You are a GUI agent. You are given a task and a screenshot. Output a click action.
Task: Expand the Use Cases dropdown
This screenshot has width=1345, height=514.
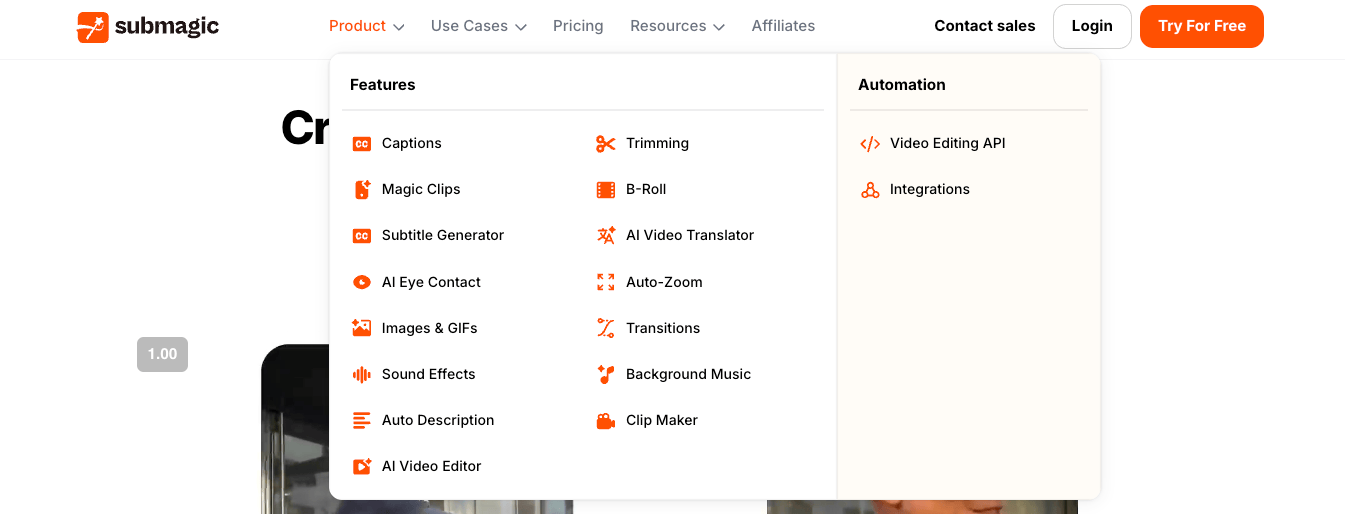[x=479, y=26]
